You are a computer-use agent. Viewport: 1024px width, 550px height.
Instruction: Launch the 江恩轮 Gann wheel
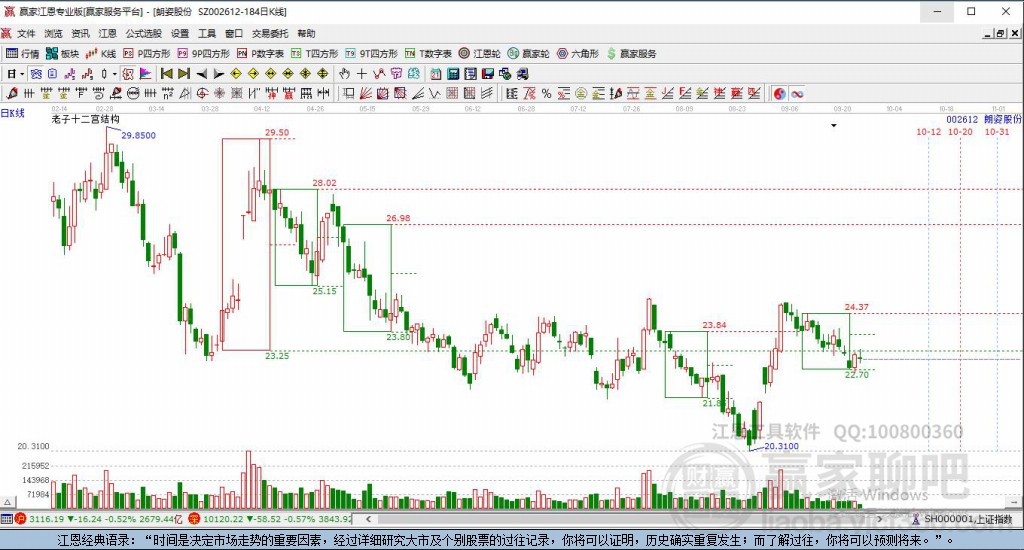pyautogui.click(x=479, y=54)
